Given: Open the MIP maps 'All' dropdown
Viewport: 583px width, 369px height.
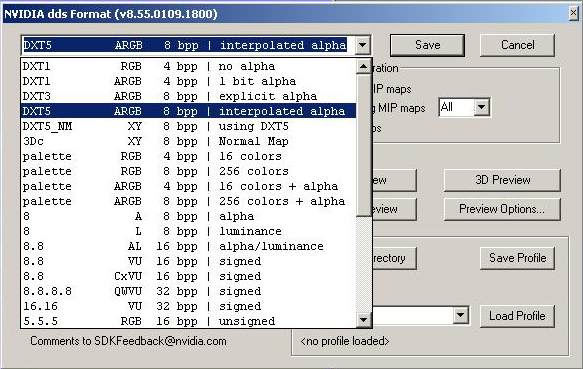Looking at the screenshot, I should (482, 107).
